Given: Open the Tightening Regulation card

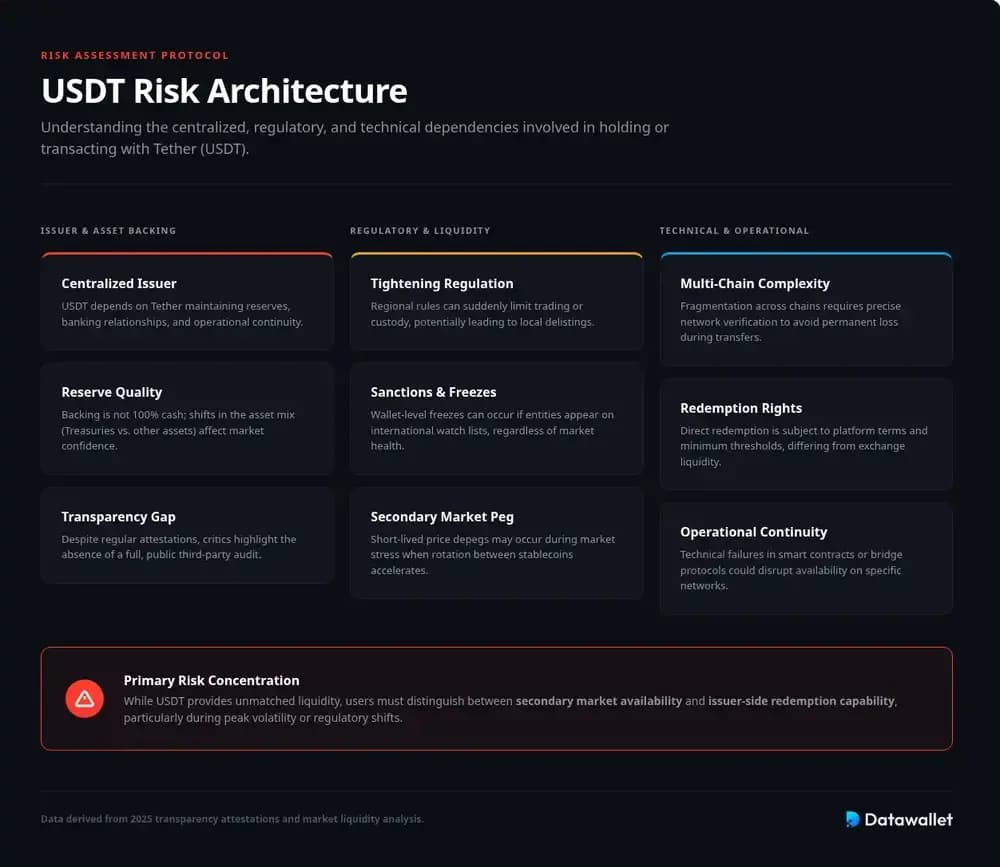Looking at the screenshot, I should point(496,302).
